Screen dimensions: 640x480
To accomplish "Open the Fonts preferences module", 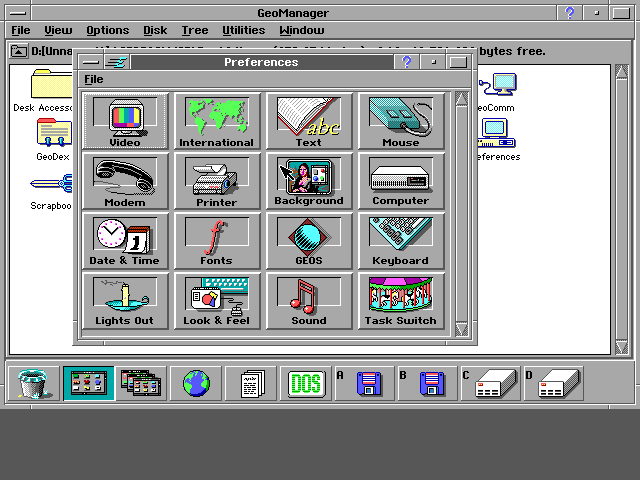I will point(217,241).
